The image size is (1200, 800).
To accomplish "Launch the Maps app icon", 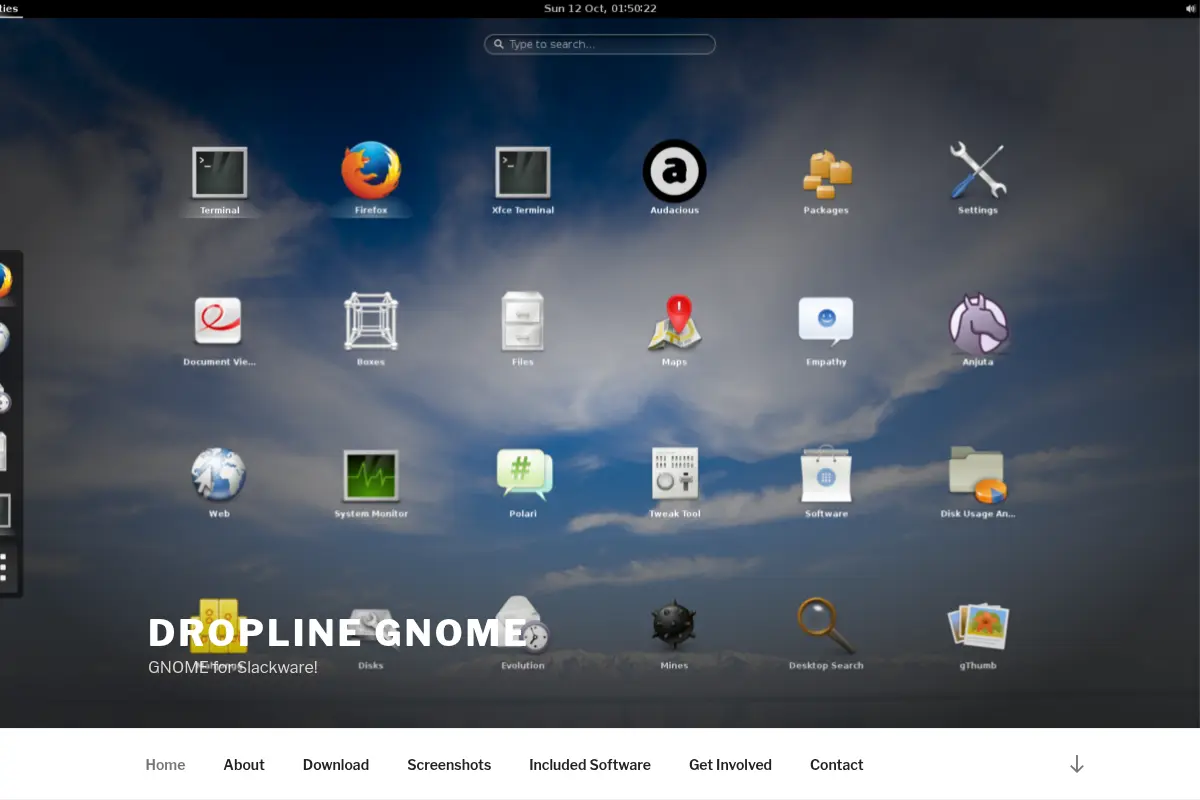I will (x=675, y=321).
